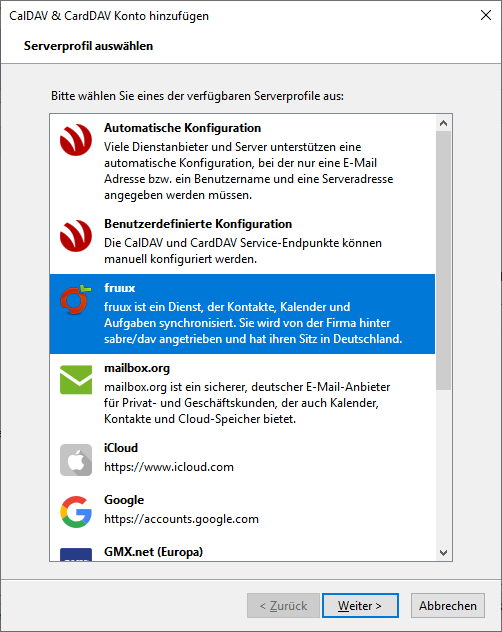Select the Automatische Konfiguration sabre icon
The width and height of the screenshot is (502, 632).
(76, 140)
